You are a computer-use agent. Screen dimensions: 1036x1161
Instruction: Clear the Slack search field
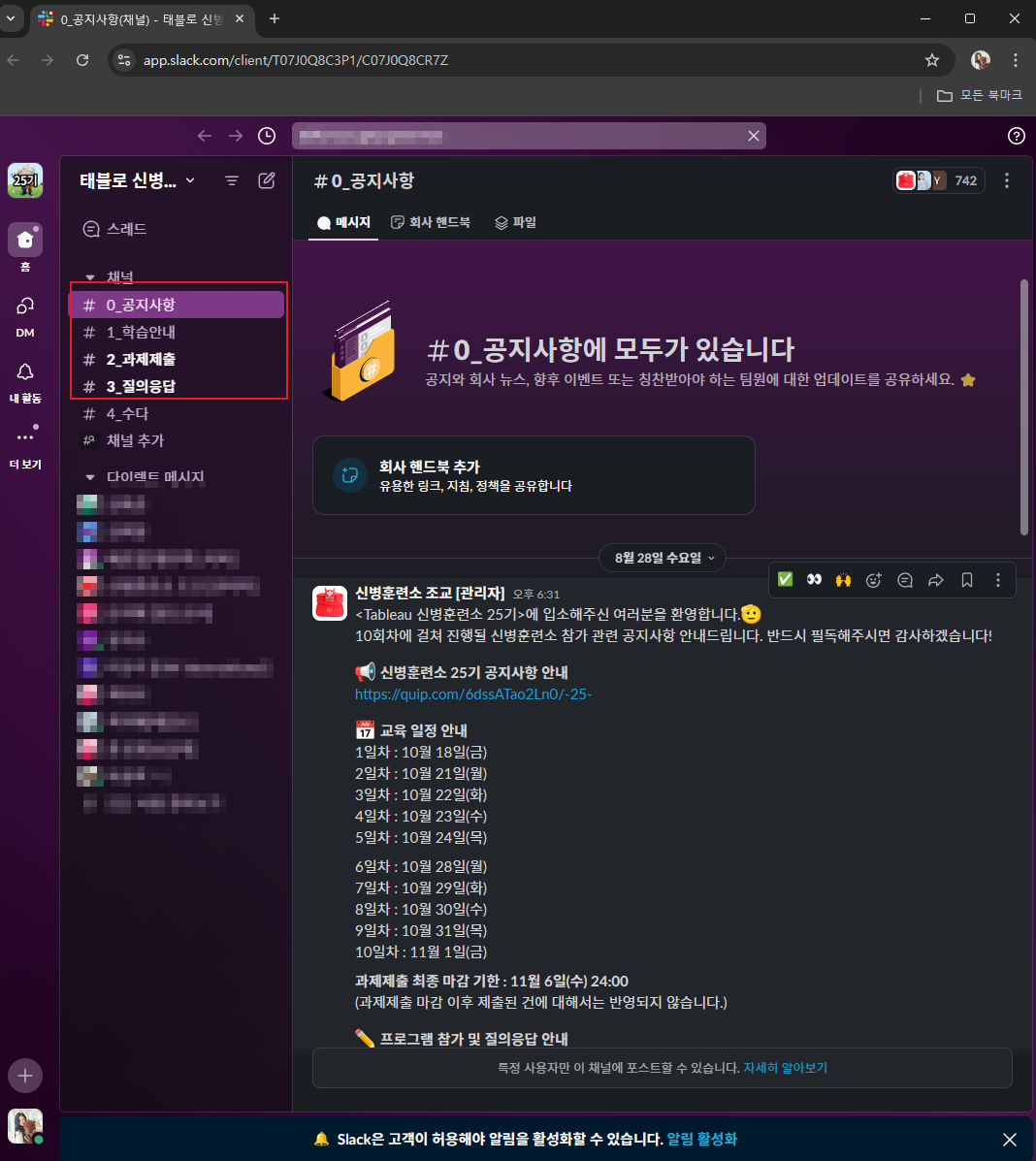click(753, 136)
